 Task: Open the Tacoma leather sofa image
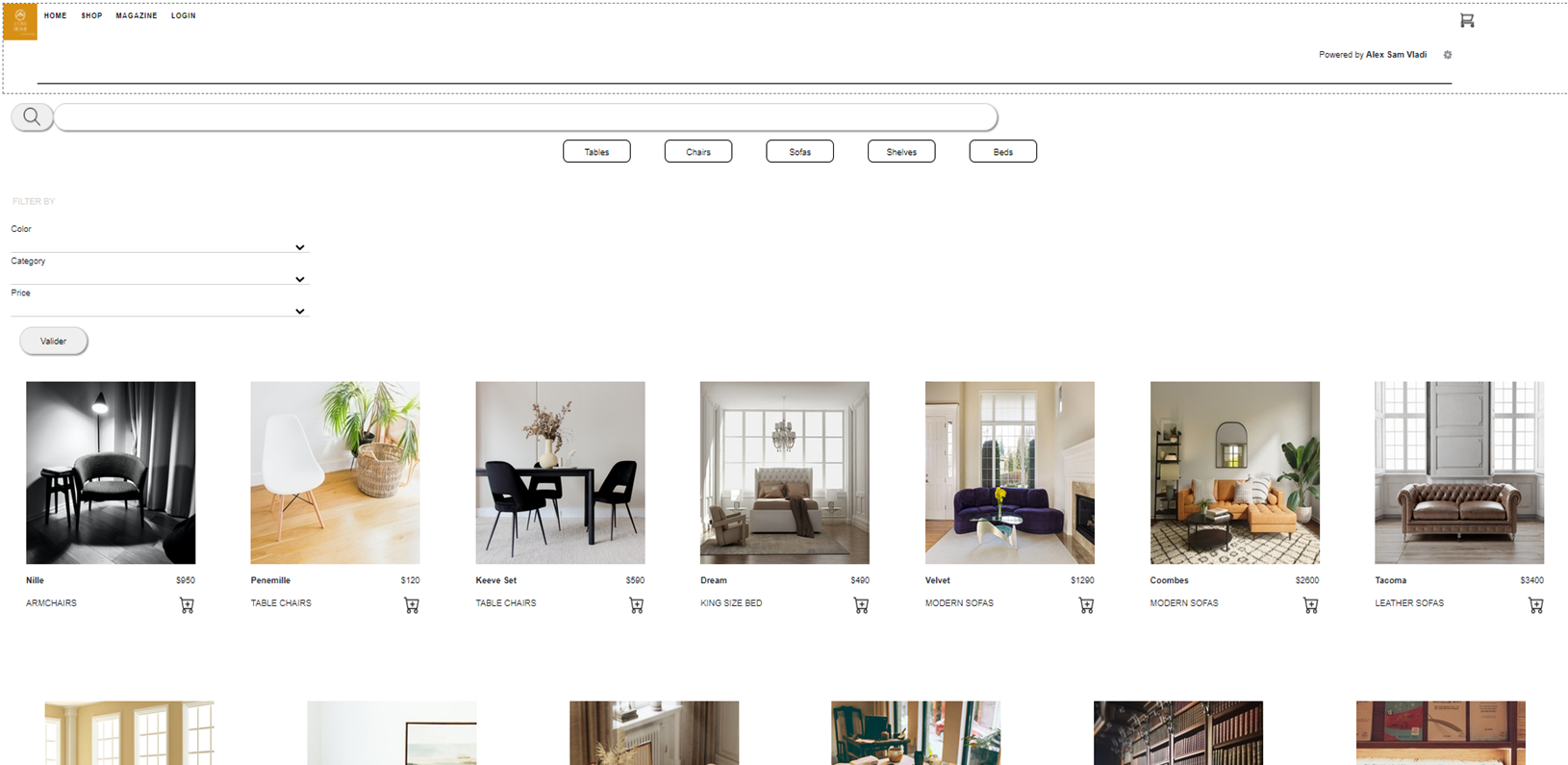point(1459,472)
